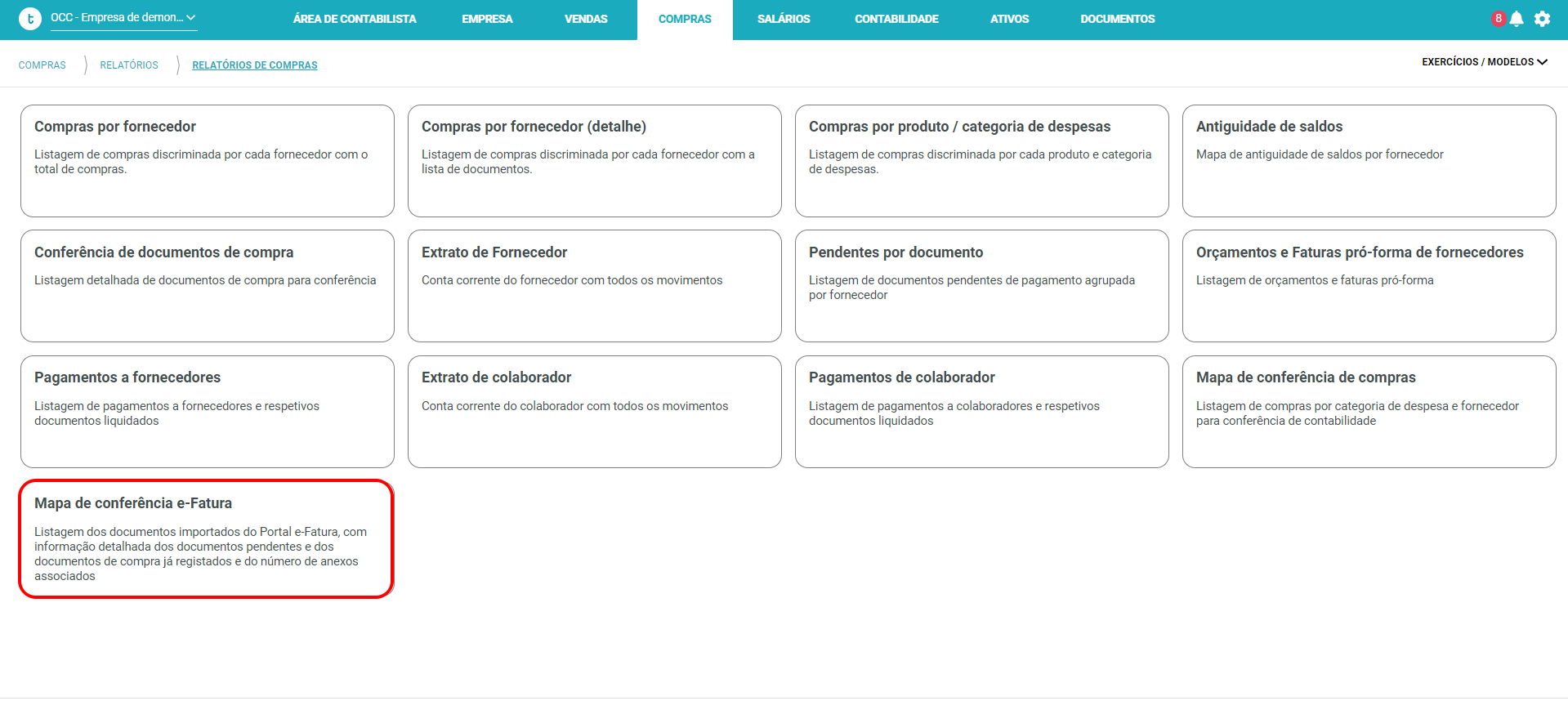
Task: Click the Relatórios de Compras breadcrumb
Action: coord(255,65)
